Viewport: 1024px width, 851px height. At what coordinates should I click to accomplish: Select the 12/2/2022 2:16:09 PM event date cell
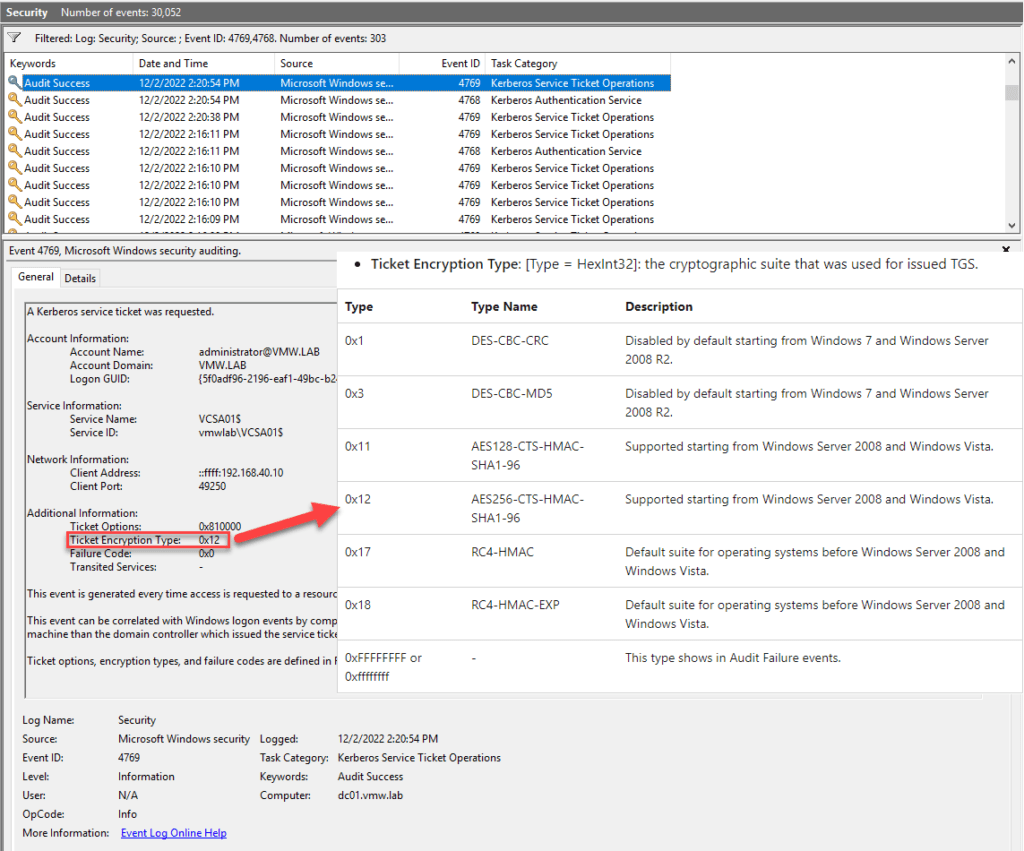pyautogui.click(x=189, y=219)
